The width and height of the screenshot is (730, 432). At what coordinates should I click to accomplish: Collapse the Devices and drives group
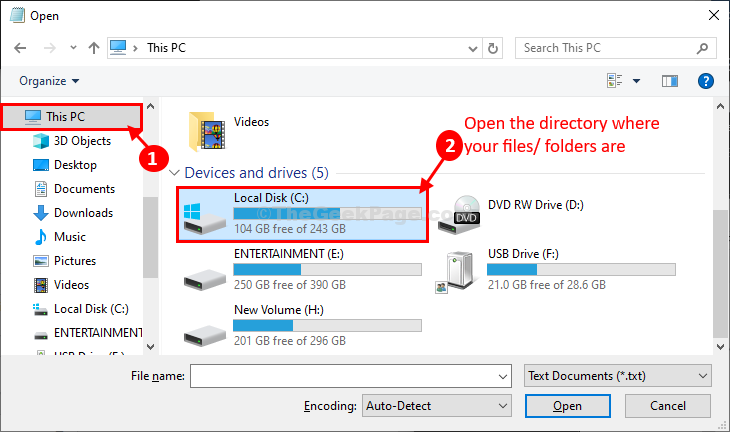point(174,173)
